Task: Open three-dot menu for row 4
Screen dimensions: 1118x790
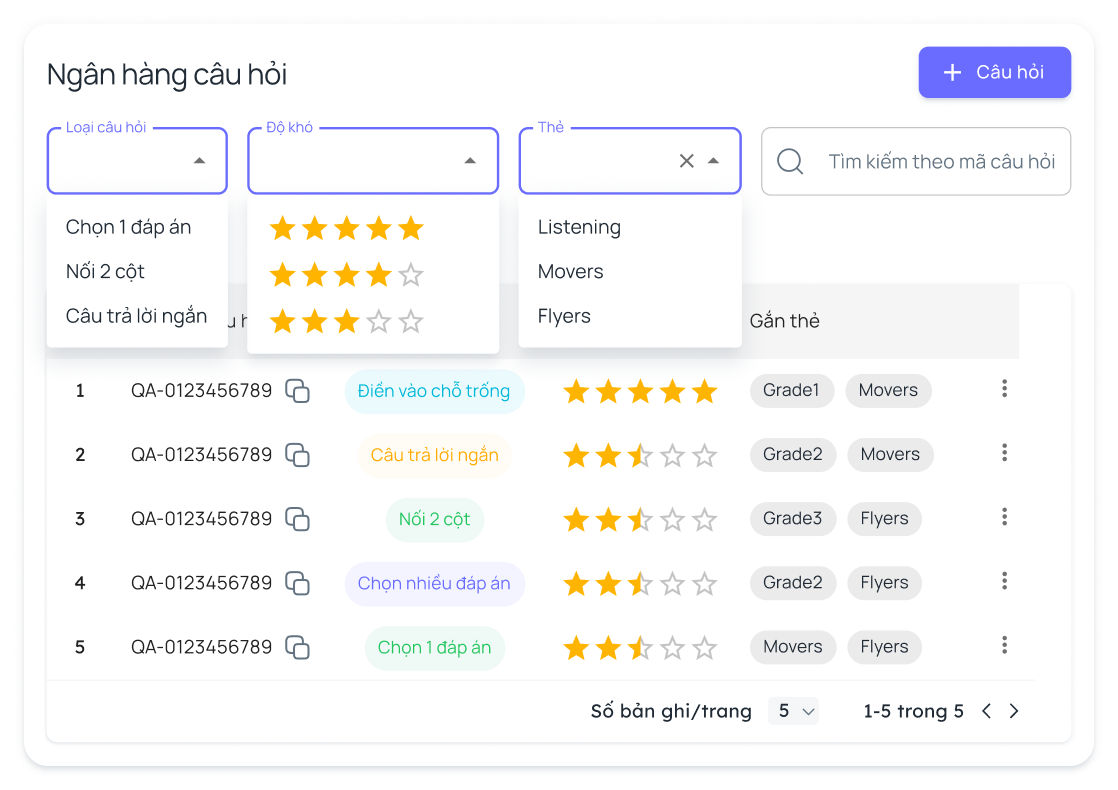Action: coord(1004,581)
